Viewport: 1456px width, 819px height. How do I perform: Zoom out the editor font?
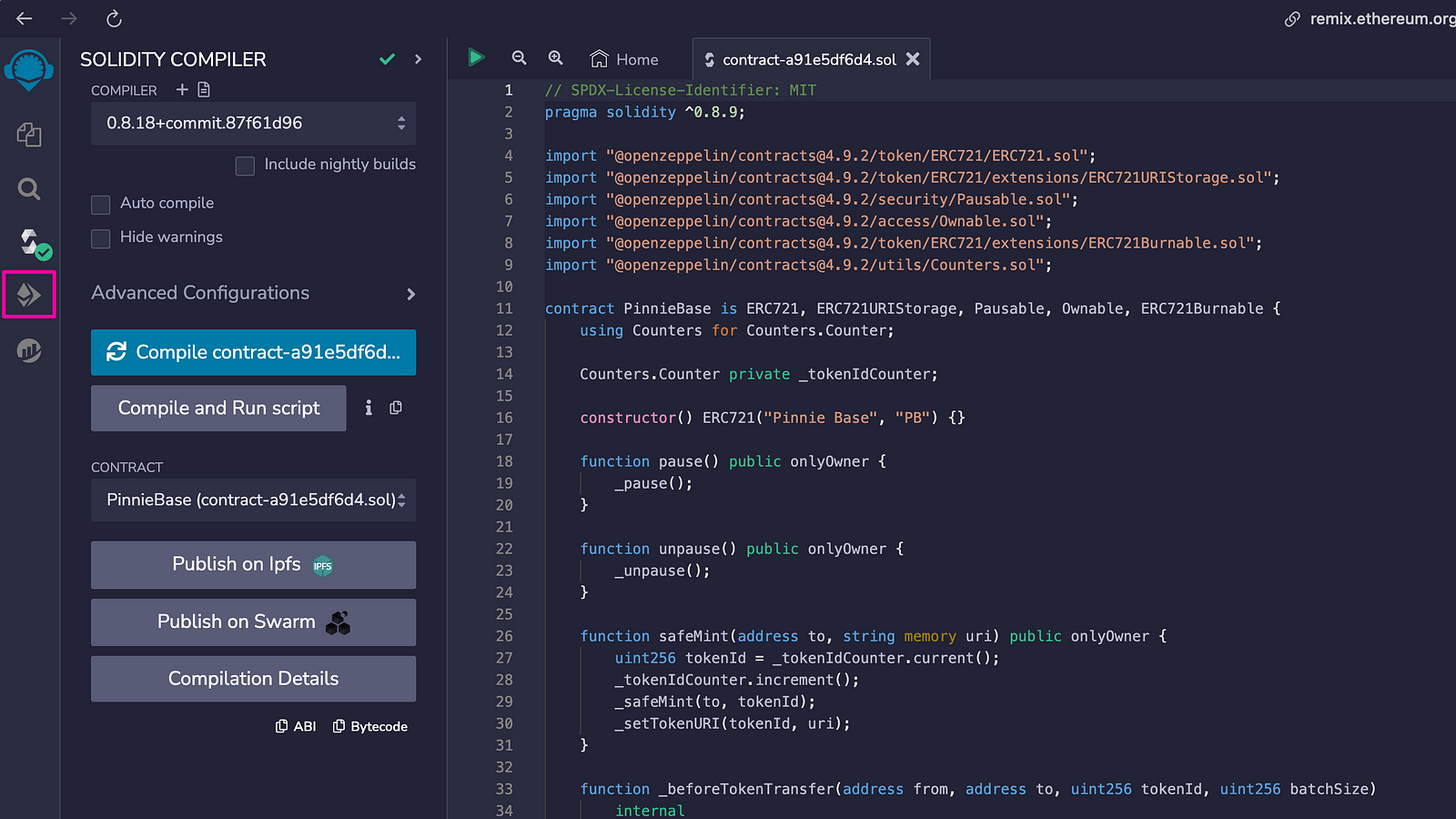(519, 58)
